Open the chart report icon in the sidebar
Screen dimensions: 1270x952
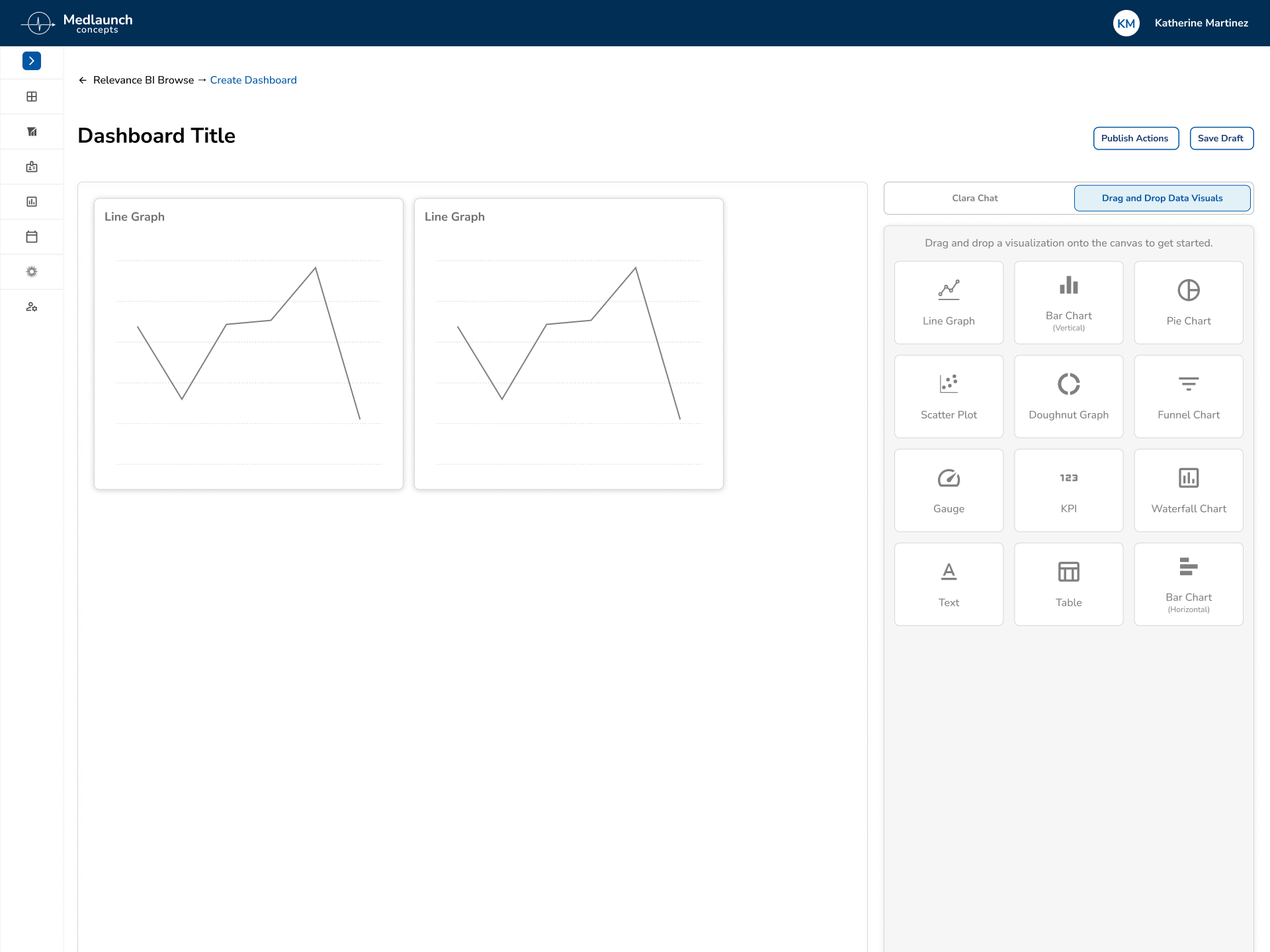(x=32, y=202)
